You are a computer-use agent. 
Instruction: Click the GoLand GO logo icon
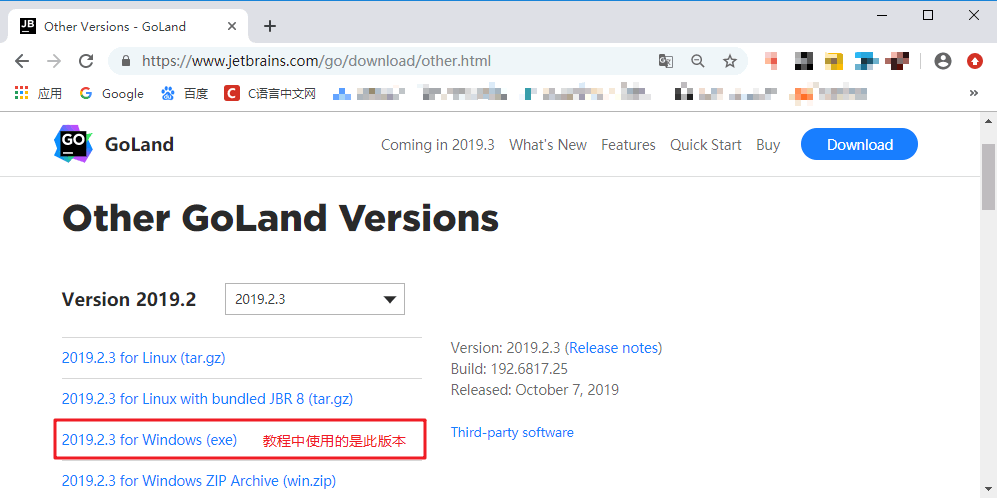[73, 144]
